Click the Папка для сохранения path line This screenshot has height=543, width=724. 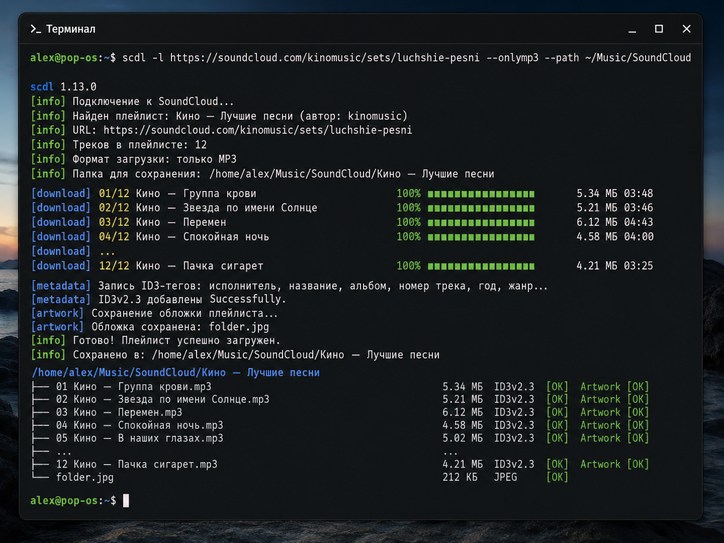[262, 174]
